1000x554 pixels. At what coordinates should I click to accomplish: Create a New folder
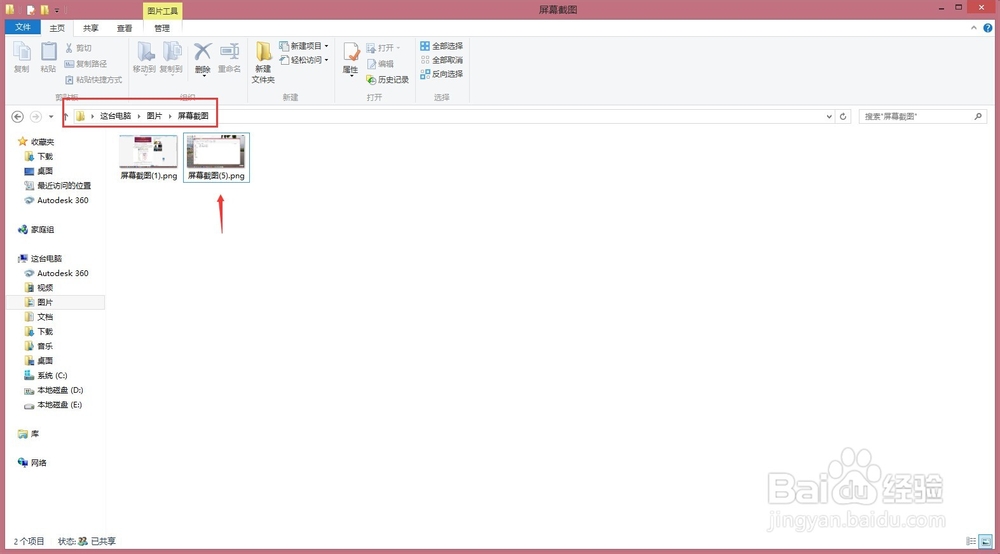263,62
